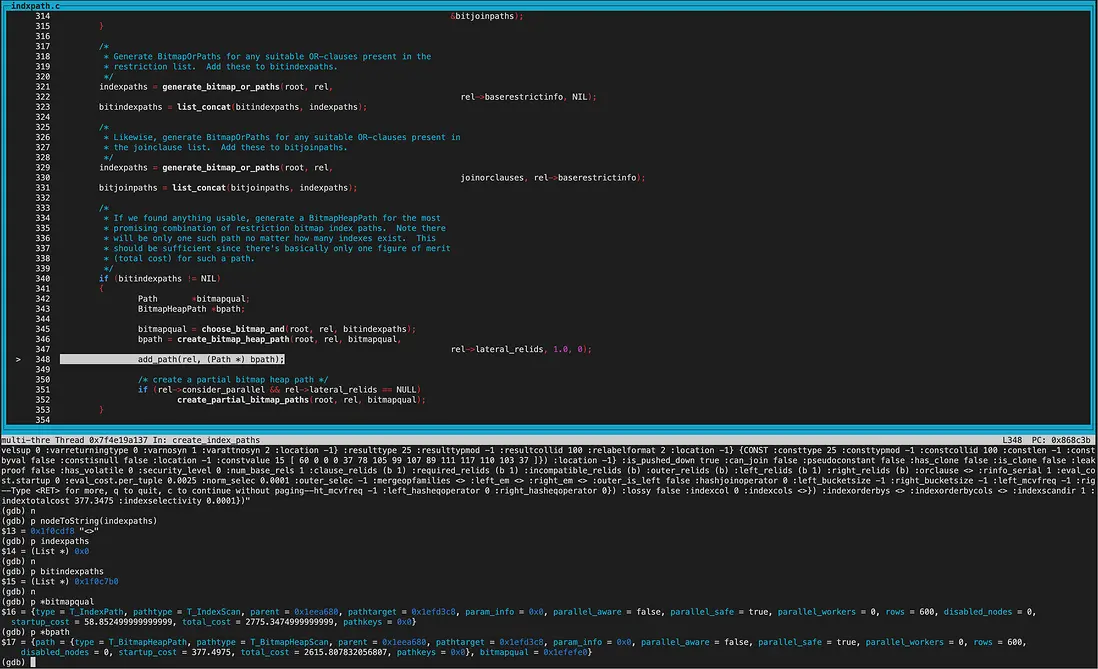The height and width of the screenshot is (669, 1098).
Task: Click the 'p nodeToString(indexpaths)' command line
Action: tap(81, 520)
